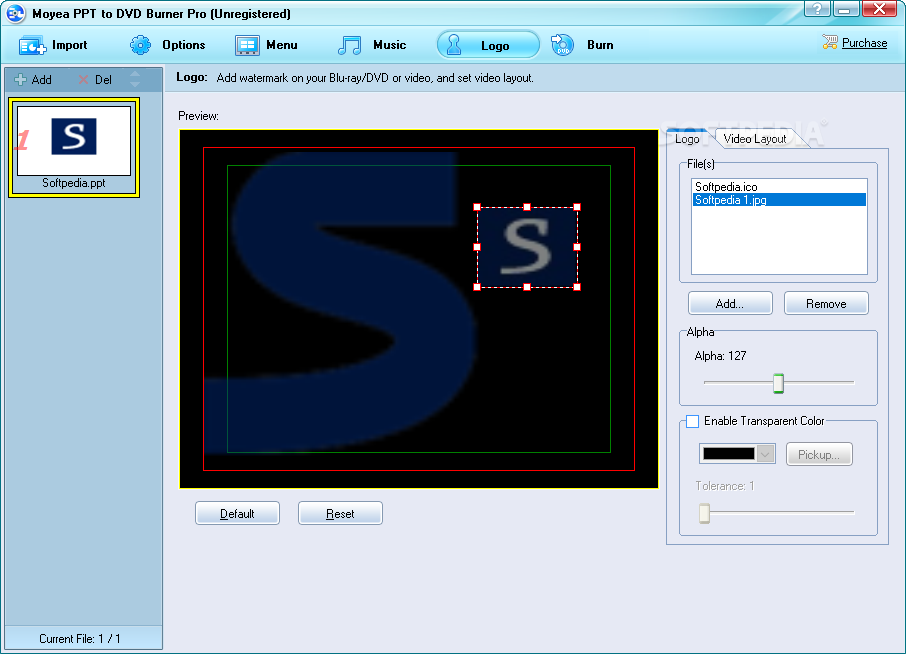Close the Moyea PPT to DVD window
Image resolution: width=906 pixels, height=654 pixels.
pos(879,9)
